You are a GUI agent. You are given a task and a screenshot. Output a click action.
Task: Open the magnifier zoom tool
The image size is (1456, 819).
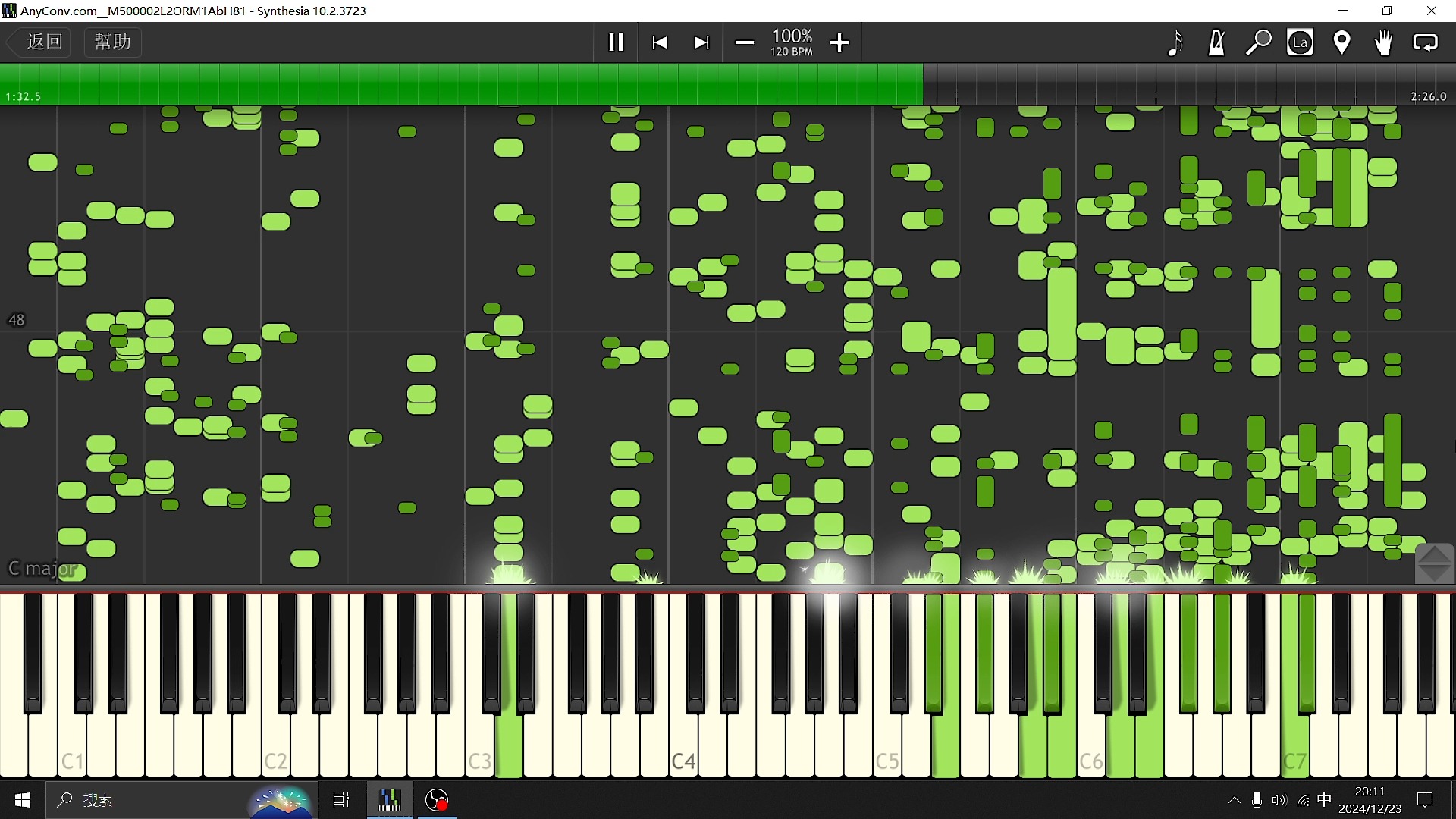(x=1259, y=42)
